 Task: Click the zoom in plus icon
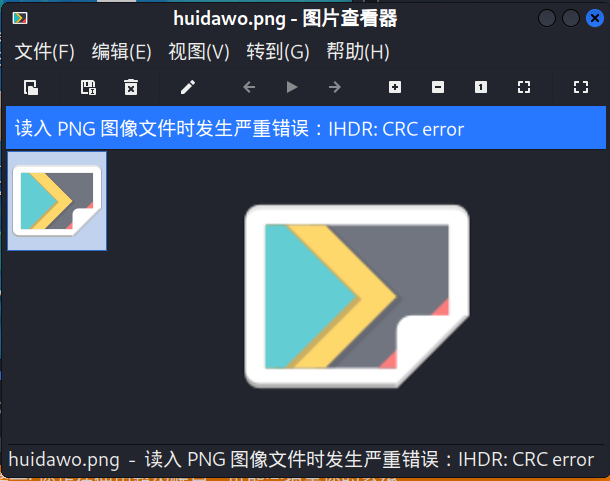[x=395, y=87]
